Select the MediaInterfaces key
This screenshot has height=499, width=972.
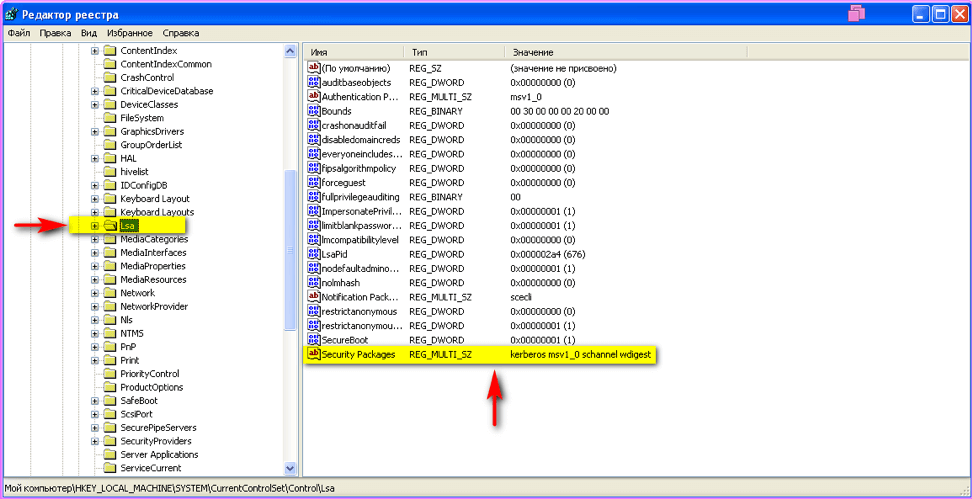pyautogui.click(x=153, y=252)
